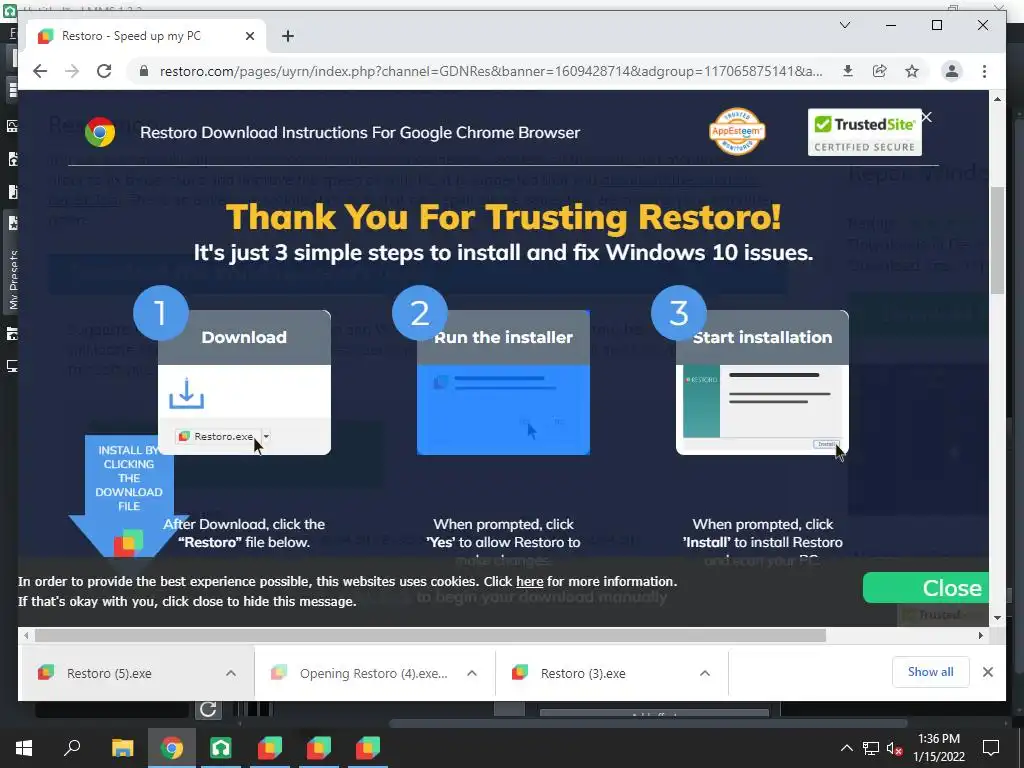
Task: Click the Download step illustration
Action: pos(244,382)
